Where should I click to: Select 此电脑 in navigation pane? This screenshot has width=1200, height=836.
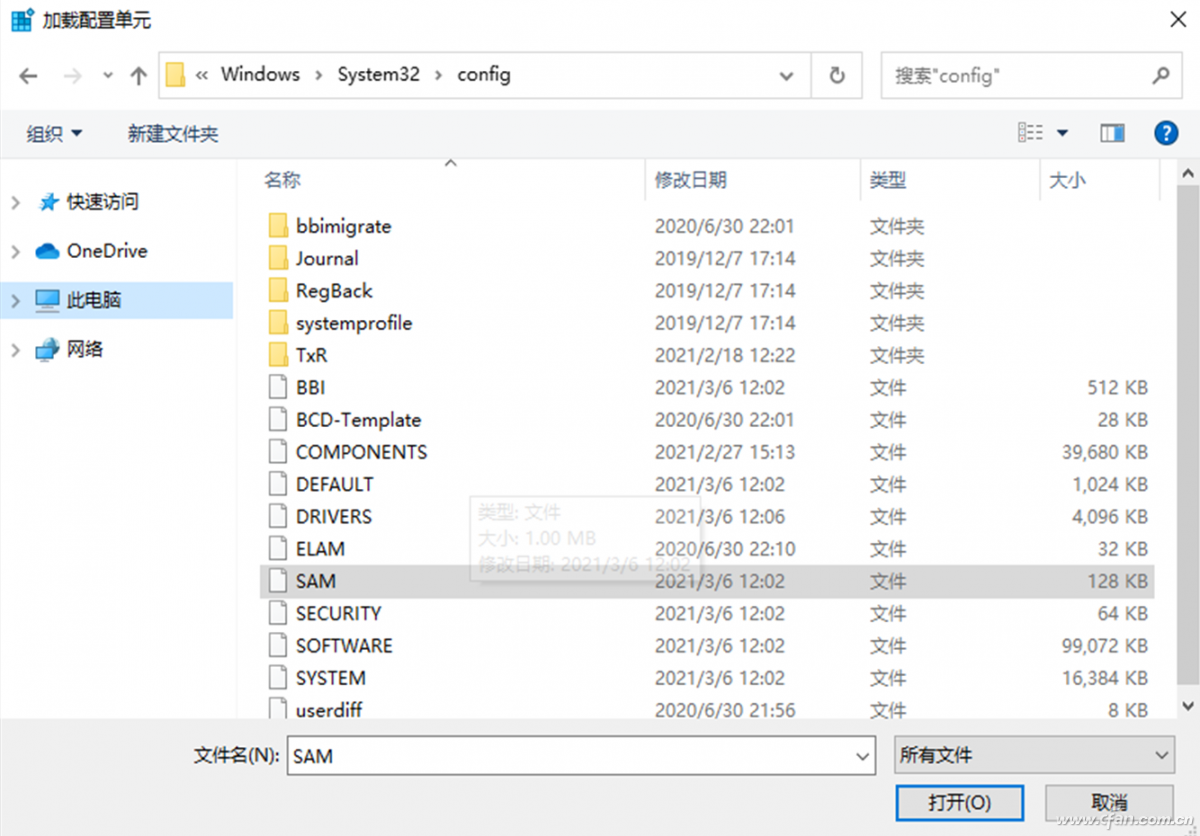94,300
